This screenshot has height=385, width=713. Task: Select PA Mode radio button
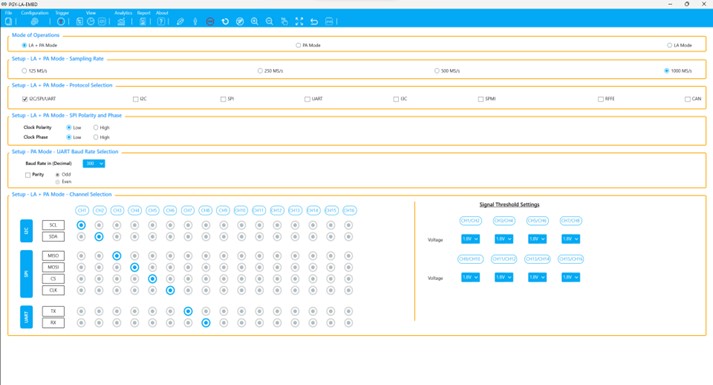click(x=298, y=45)
